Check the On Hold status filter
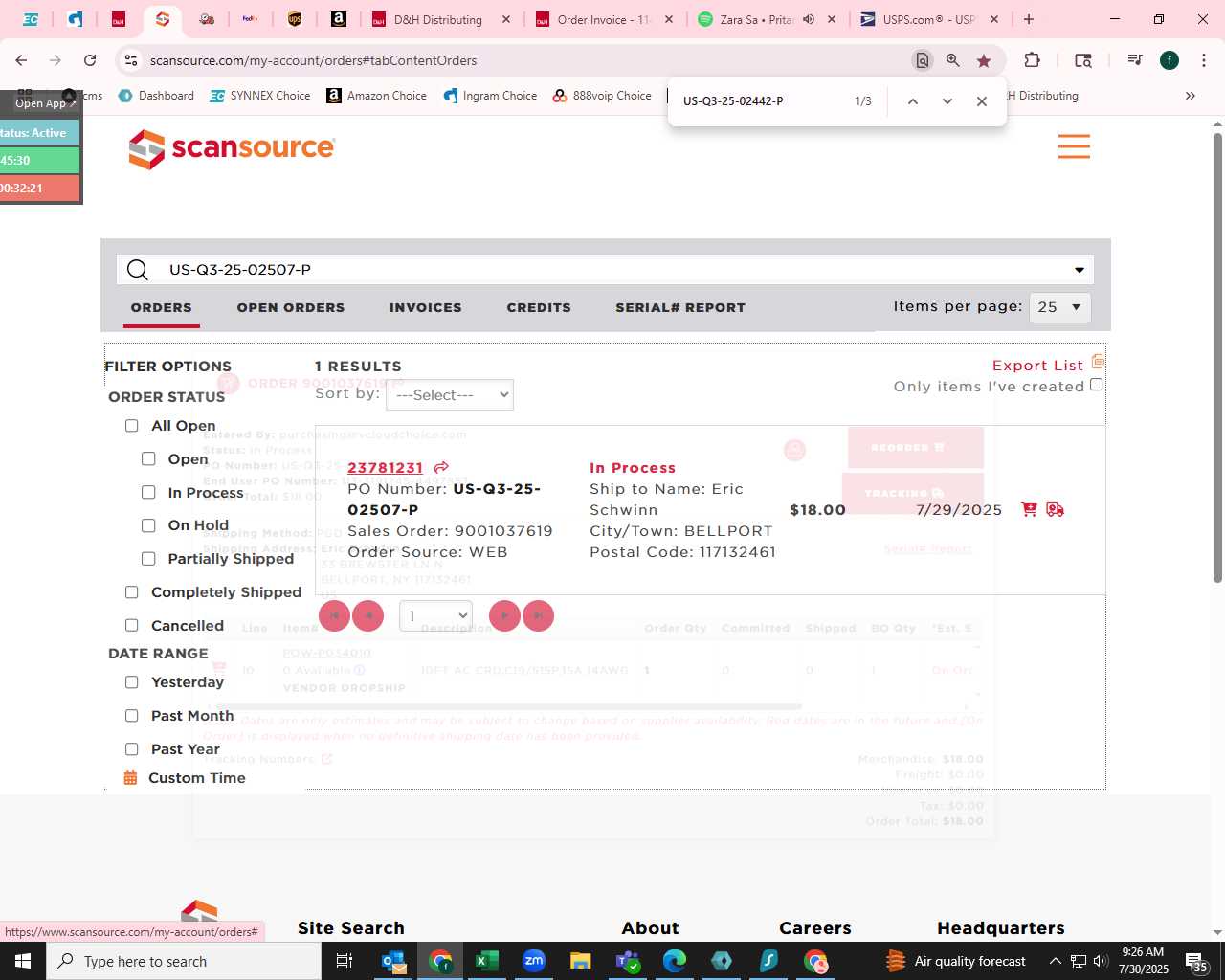 (148, 525)
